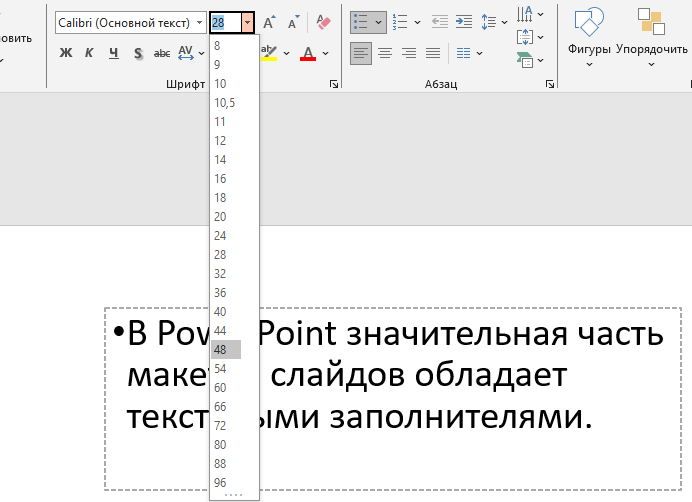692x502 pixels.
Task: Click character spacing AV icon
Action: 185,53
